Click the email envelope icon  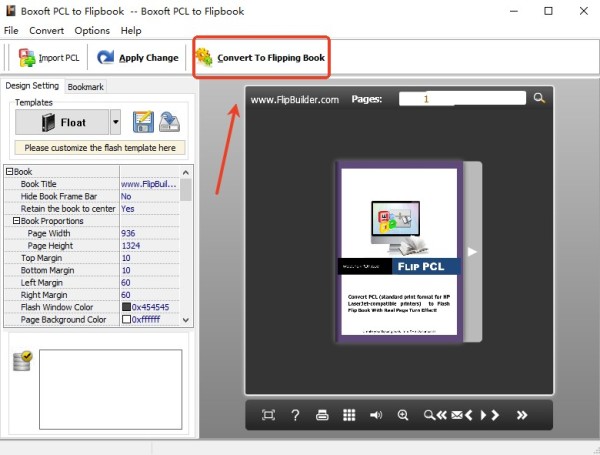pyautogui.click(x=457, y=415)
